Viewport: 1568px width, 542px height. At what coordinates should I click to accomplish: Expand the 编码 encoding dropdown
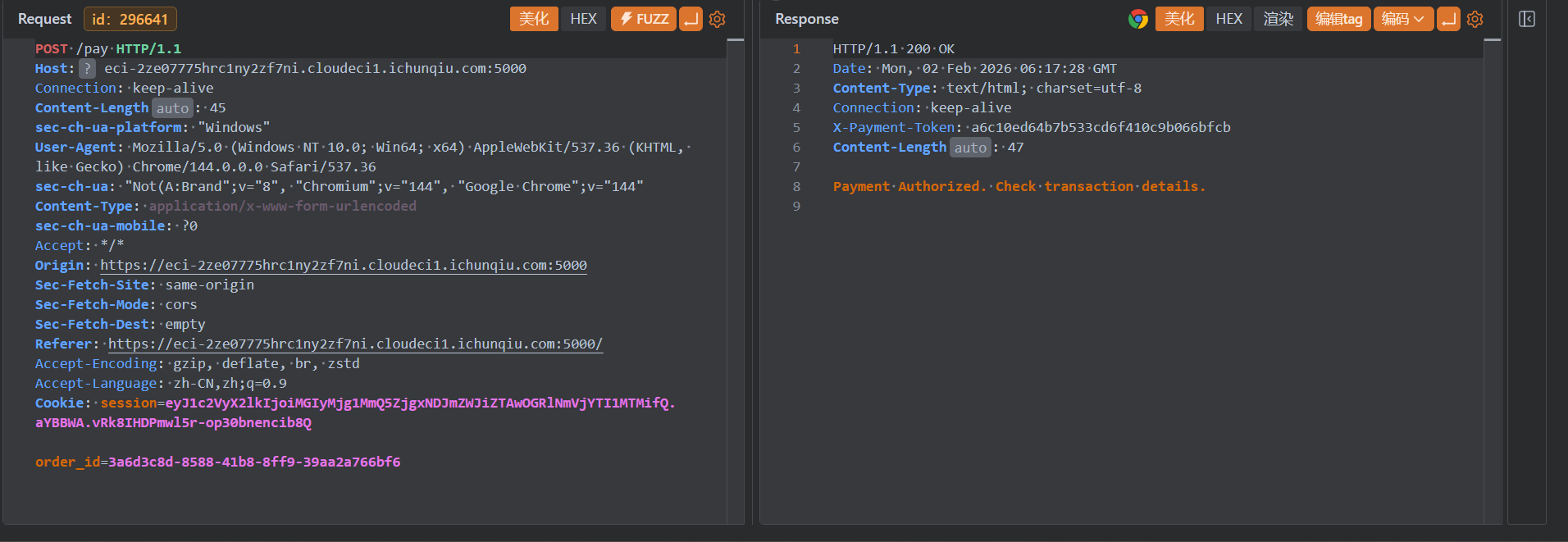pyautogui.click(x=1403, y=19)
